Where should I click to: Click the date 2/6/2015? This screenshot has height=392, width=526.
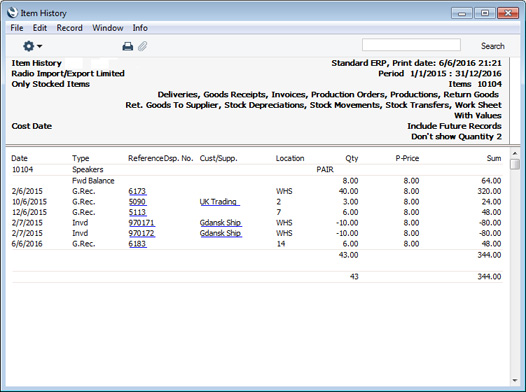[27, 191]
